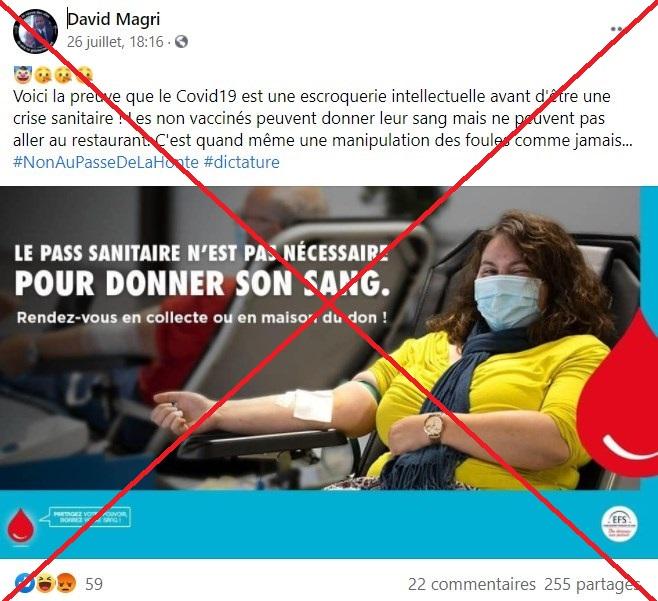Open the post options three-dots menu
Viewport: 658px width, 601px height.
619,29
